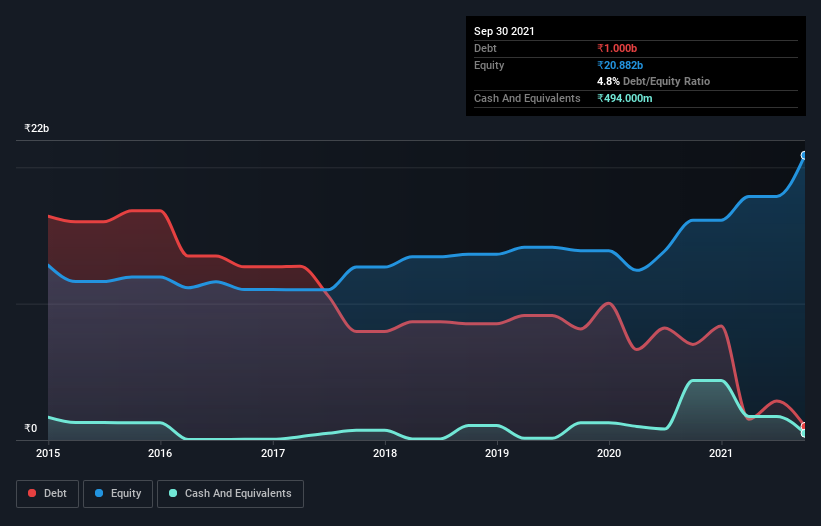Click the Equity label in tooltip

[x=489, y=65]
